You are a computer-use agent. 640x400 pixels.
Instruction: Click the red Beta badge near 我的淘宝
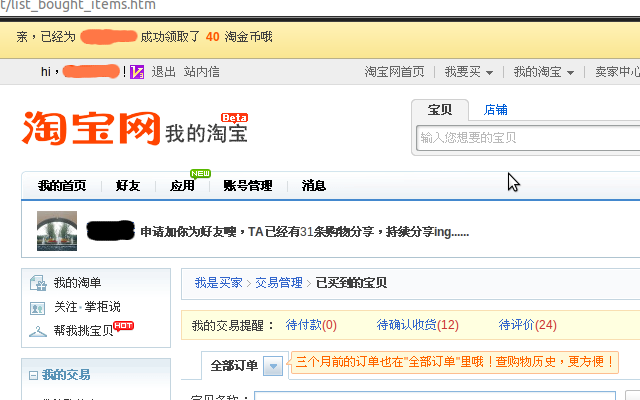tap(234, 118)
